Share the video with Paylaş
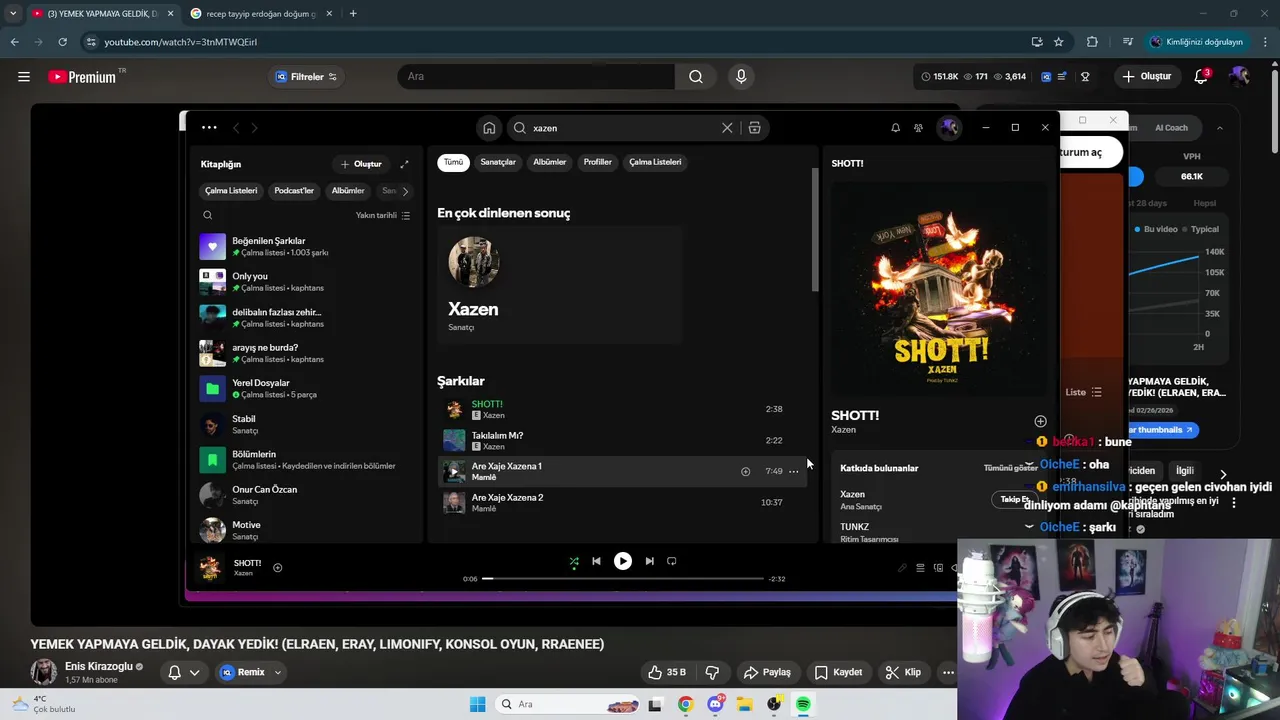 (x=767, y=672)
